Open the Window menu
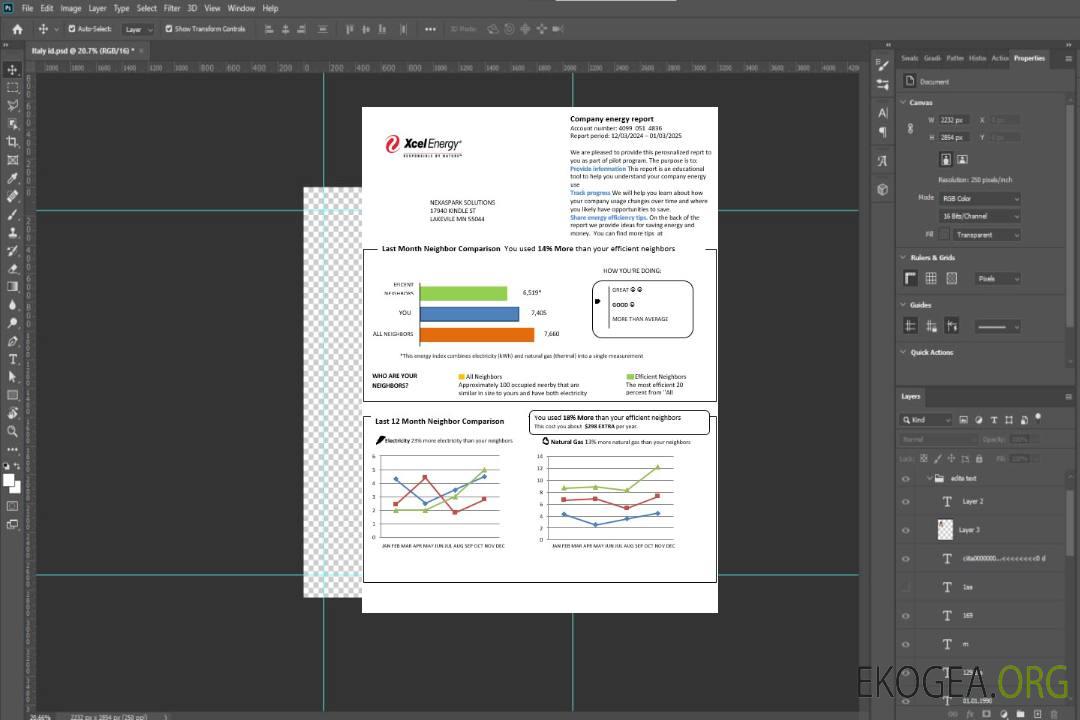This screenshot has height=720, width=1080. click(x=241, y=8)
